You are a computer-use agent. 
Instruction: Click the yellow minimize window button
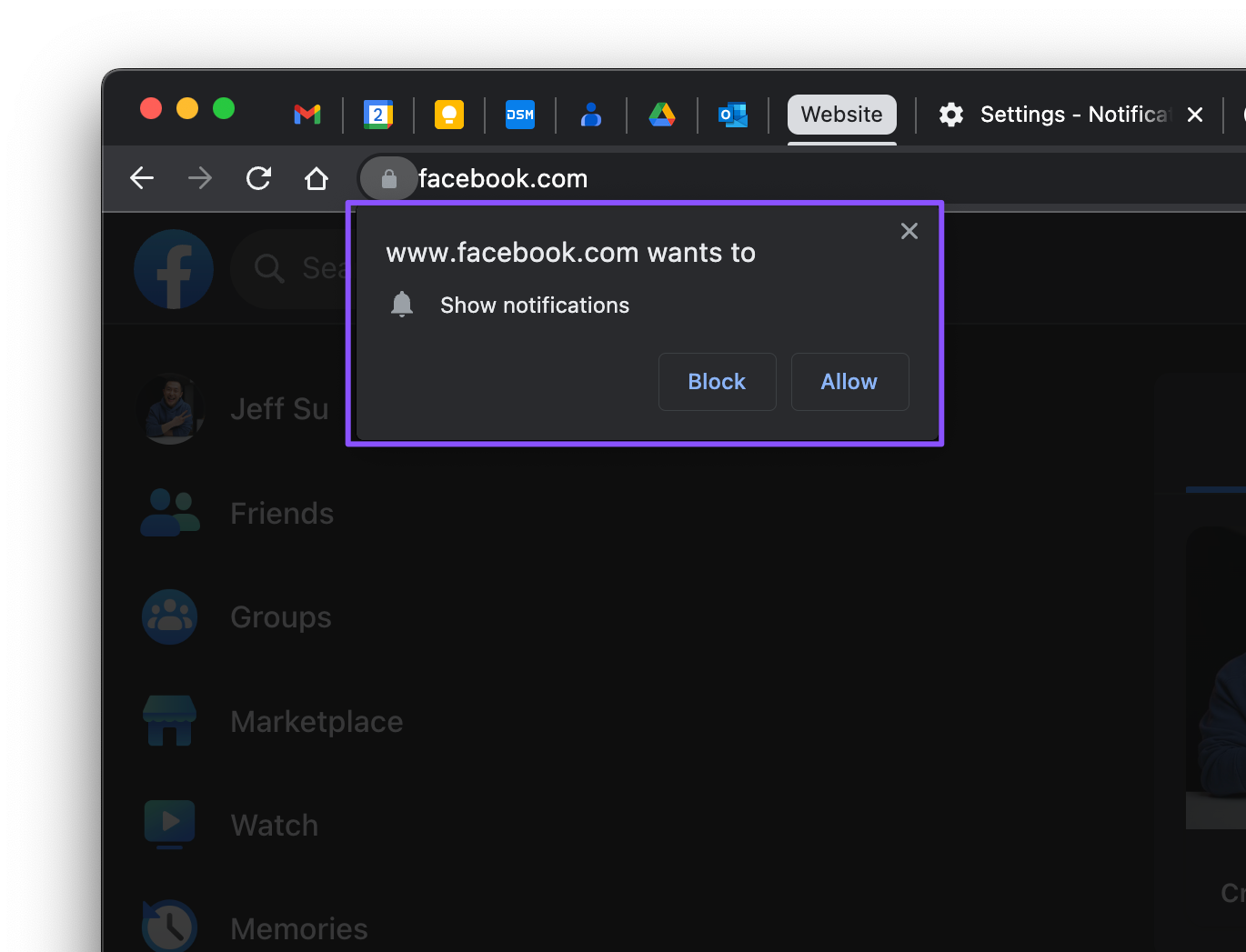(x=187, y=109)
